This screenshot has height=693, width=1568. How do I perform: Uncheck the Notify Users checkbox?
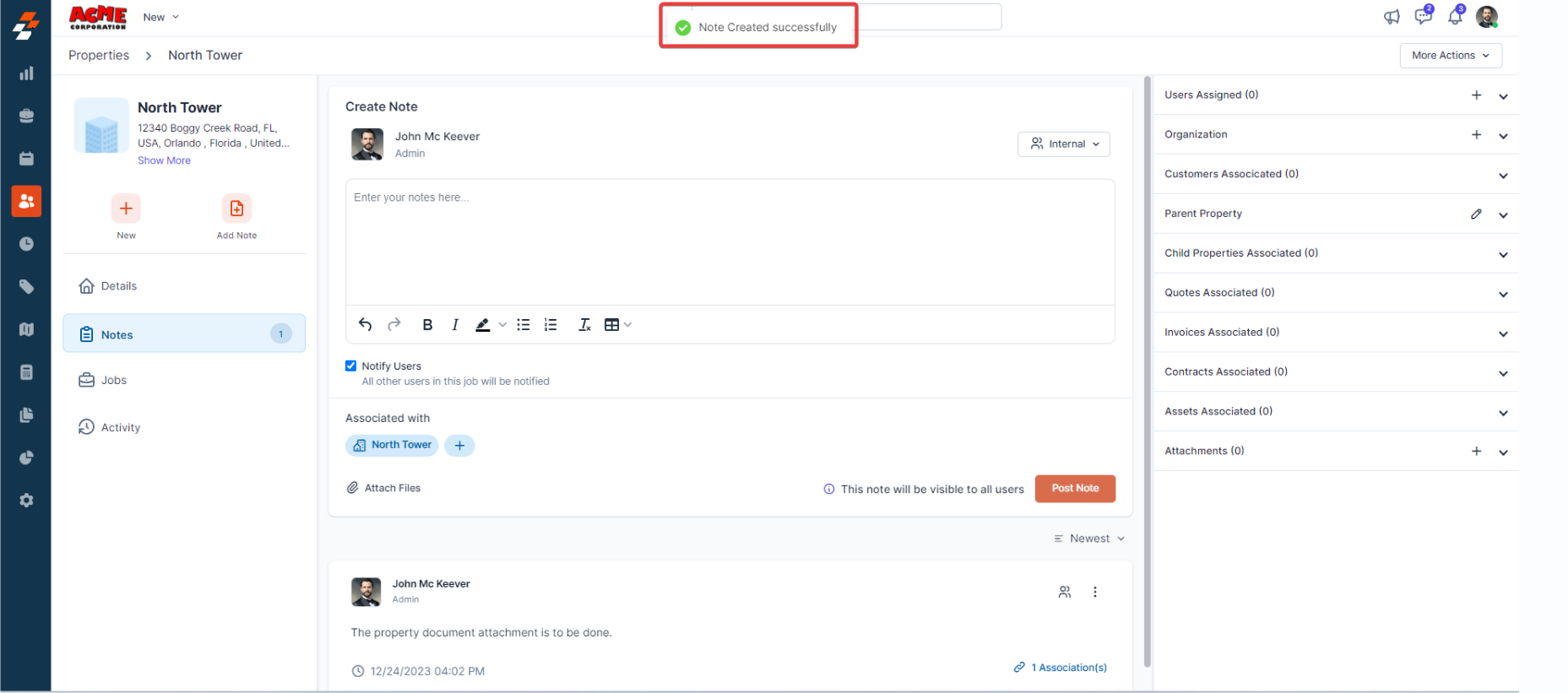(x=351, y=365)
